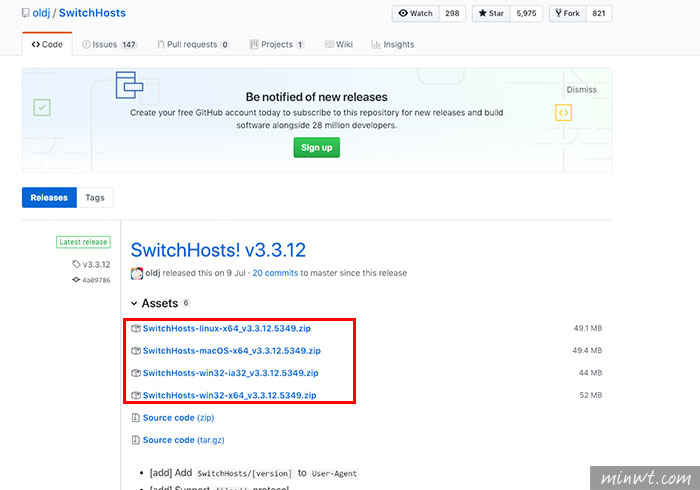Click the green Sign up button

(317, 147)
